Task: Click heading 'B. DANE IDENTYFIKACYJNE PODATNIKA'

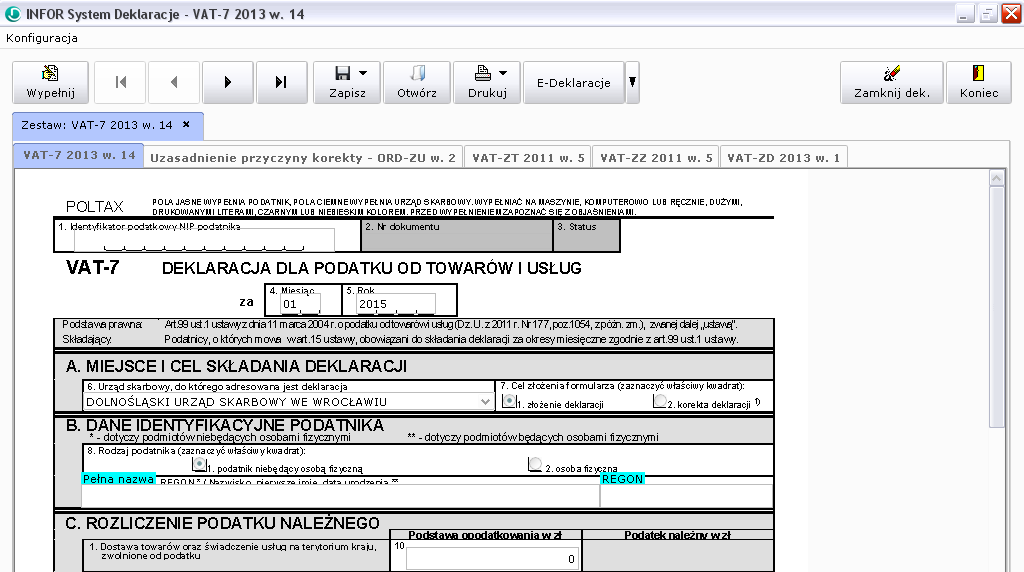Action: (x=225, y=425)
